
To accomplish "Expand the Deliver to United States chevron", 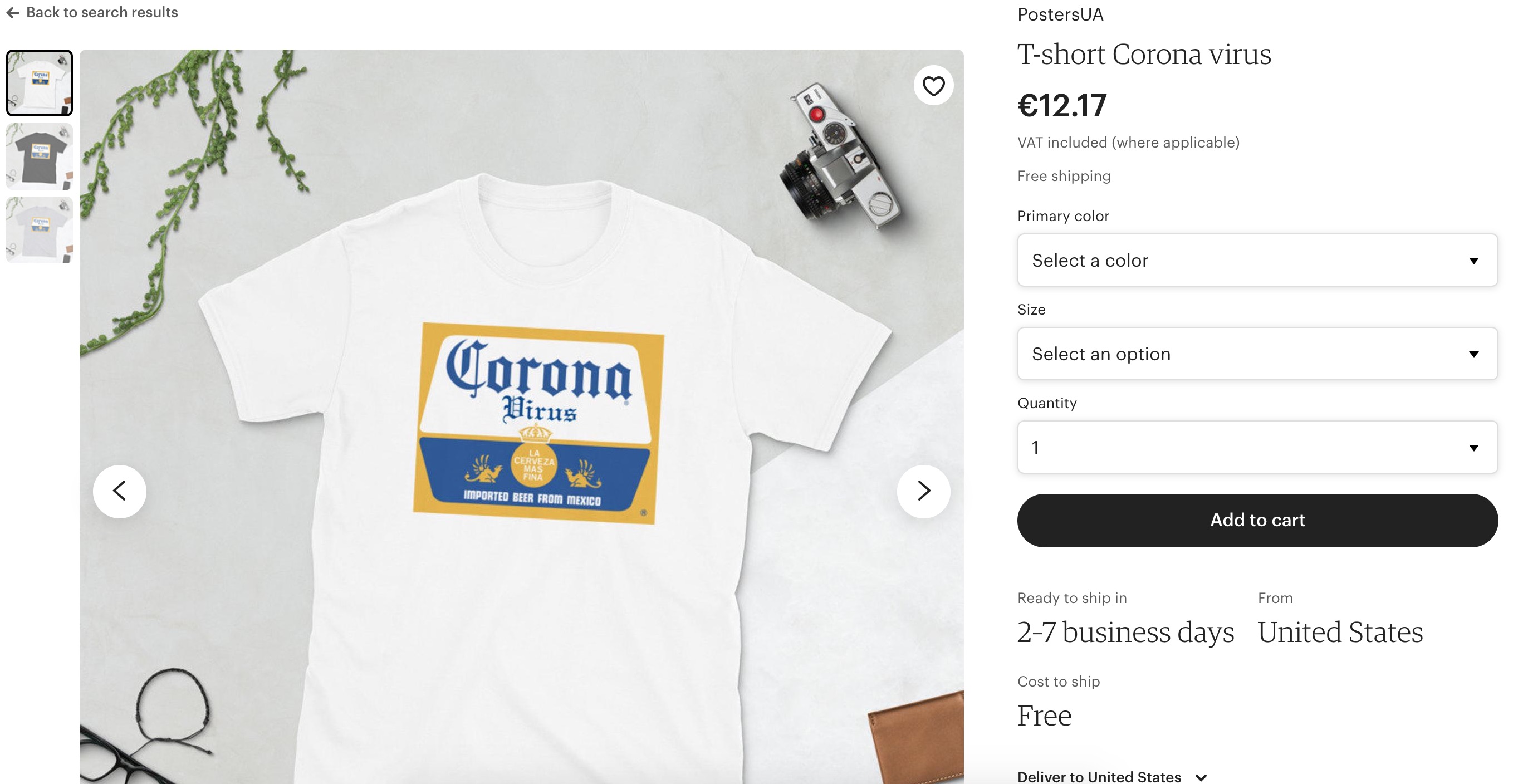I will point(1201,777).
